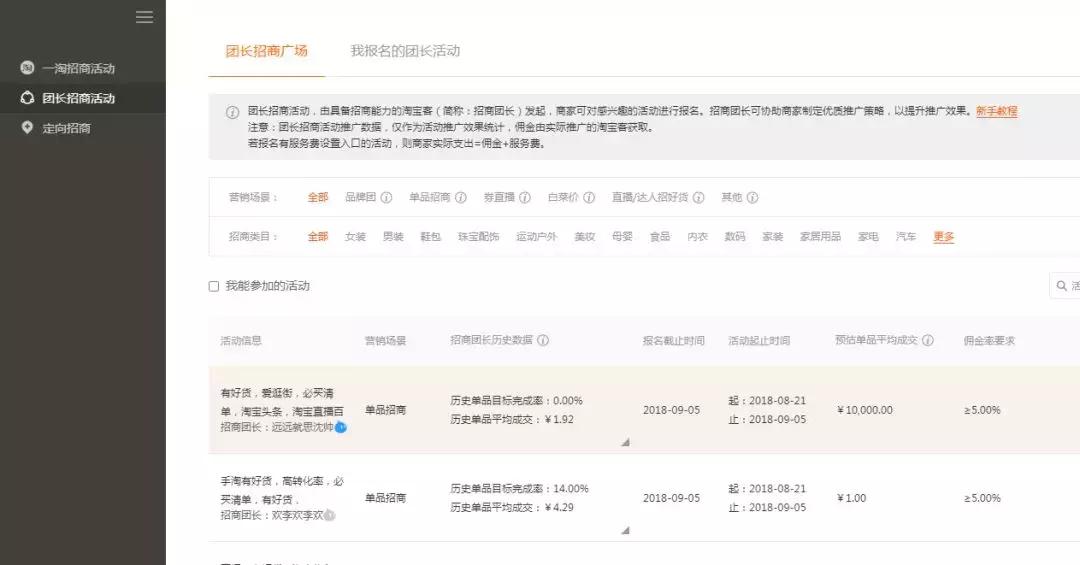1080x565 pixels.
Task: Filter category by 家装
Action: 773,237
